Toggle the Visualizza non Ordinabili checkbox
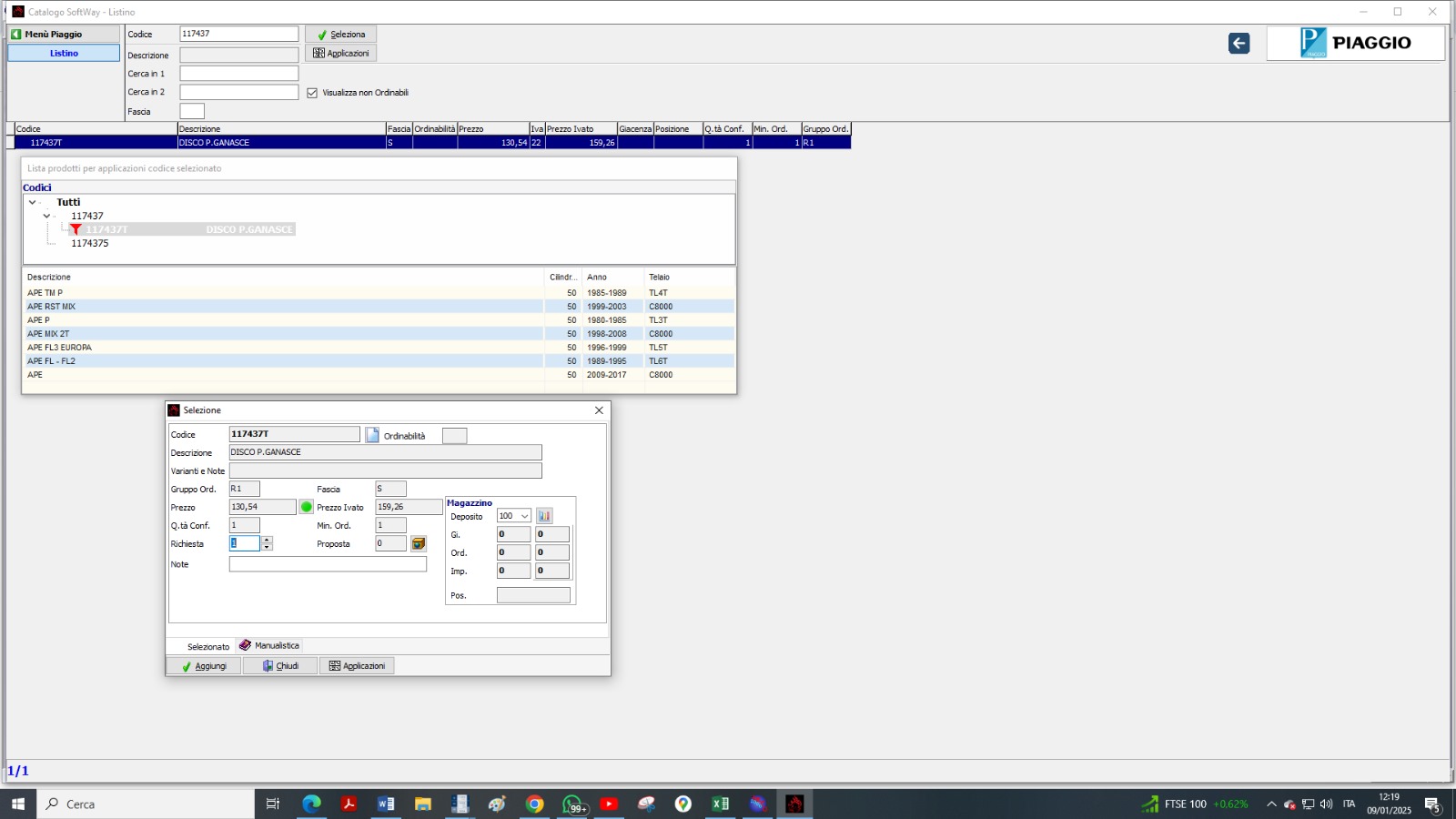The image size is (1456, 819). point(312,93)
